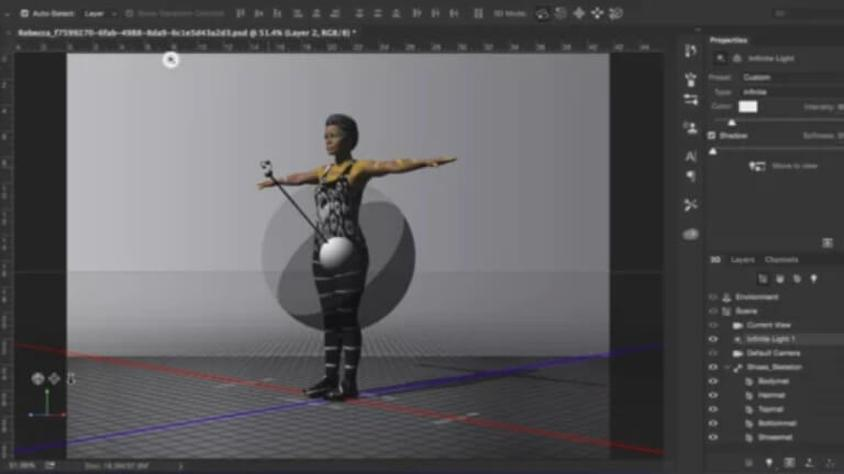This screenshot has width=844, height=474.
Task: Select the Environment item in 3D panel
Action: [x=756, y=297]
